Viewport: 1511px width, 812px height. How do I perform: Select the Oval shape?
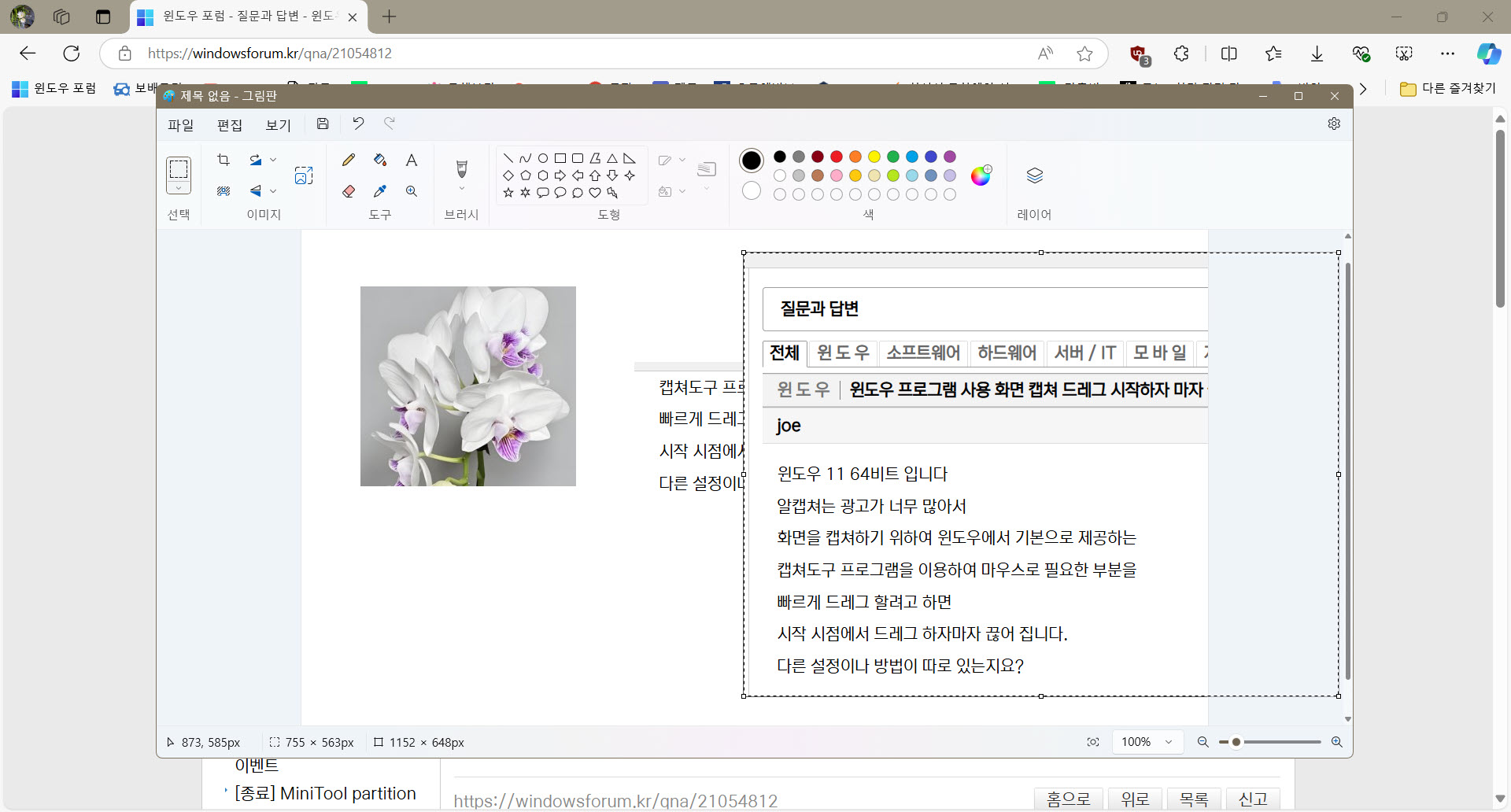543,158
